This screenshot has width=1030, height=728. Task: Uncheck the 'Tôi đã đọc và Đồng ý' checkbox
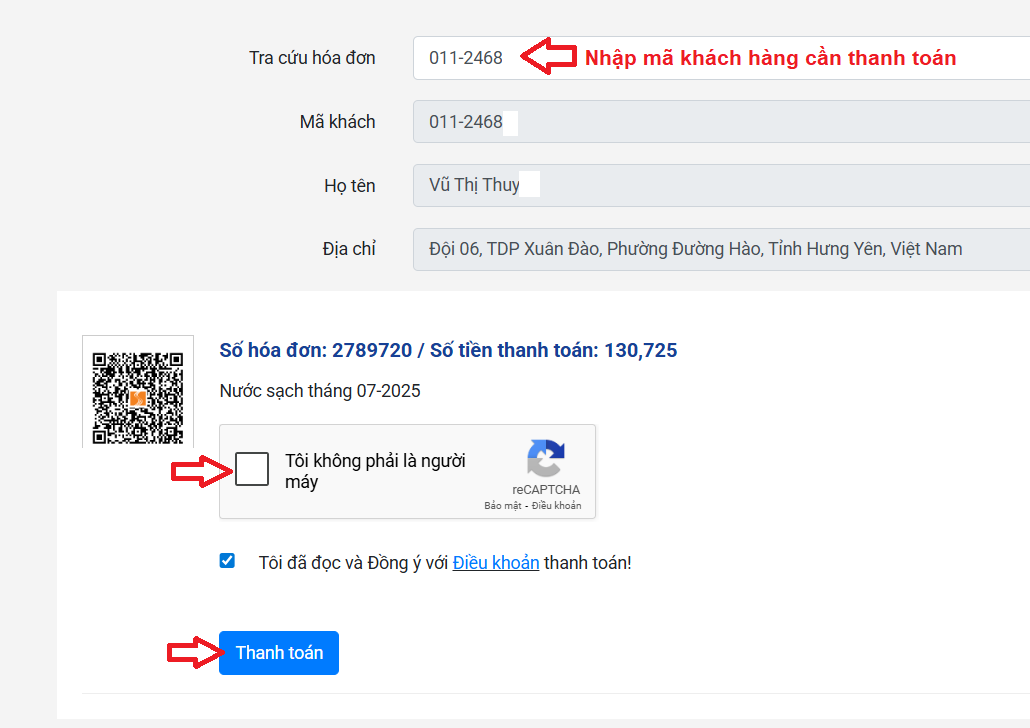tap(227, 560)
